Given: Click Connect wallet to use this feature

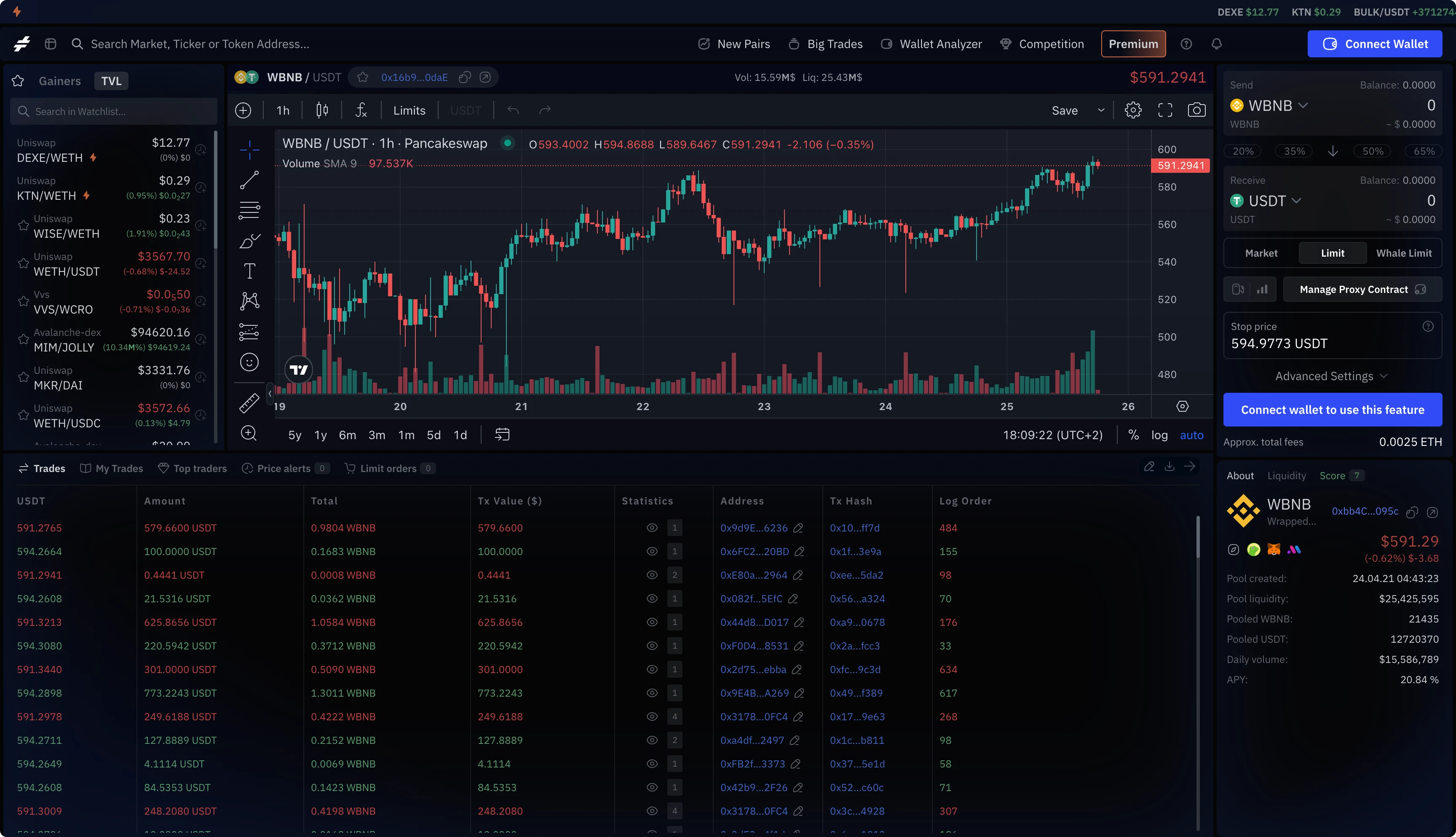Looking at the screenshot, I should (x=1333, y=410).
